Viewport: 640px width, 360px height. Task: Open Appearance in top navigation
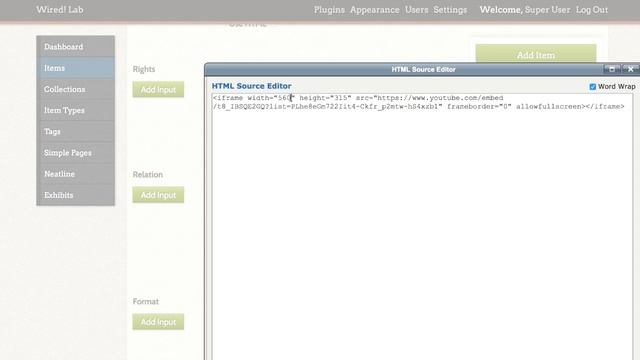tap(375, 10)
